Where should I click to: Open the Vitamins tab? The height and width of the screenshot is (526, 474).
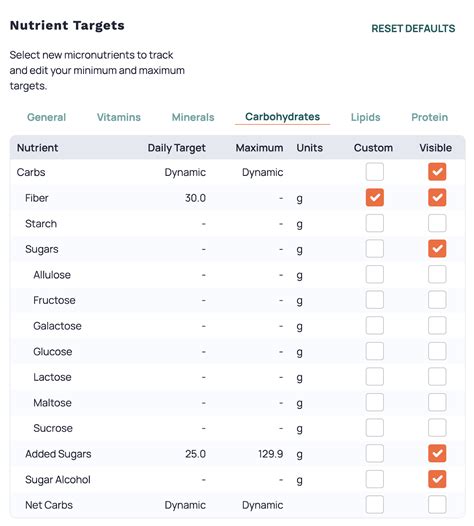click(119, 117)
